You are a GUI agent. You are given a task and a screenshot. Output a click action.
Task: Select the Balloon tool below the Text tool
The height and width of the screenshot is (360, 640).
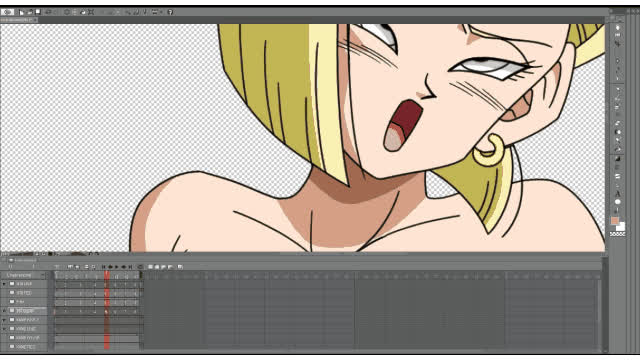[618, 202]
